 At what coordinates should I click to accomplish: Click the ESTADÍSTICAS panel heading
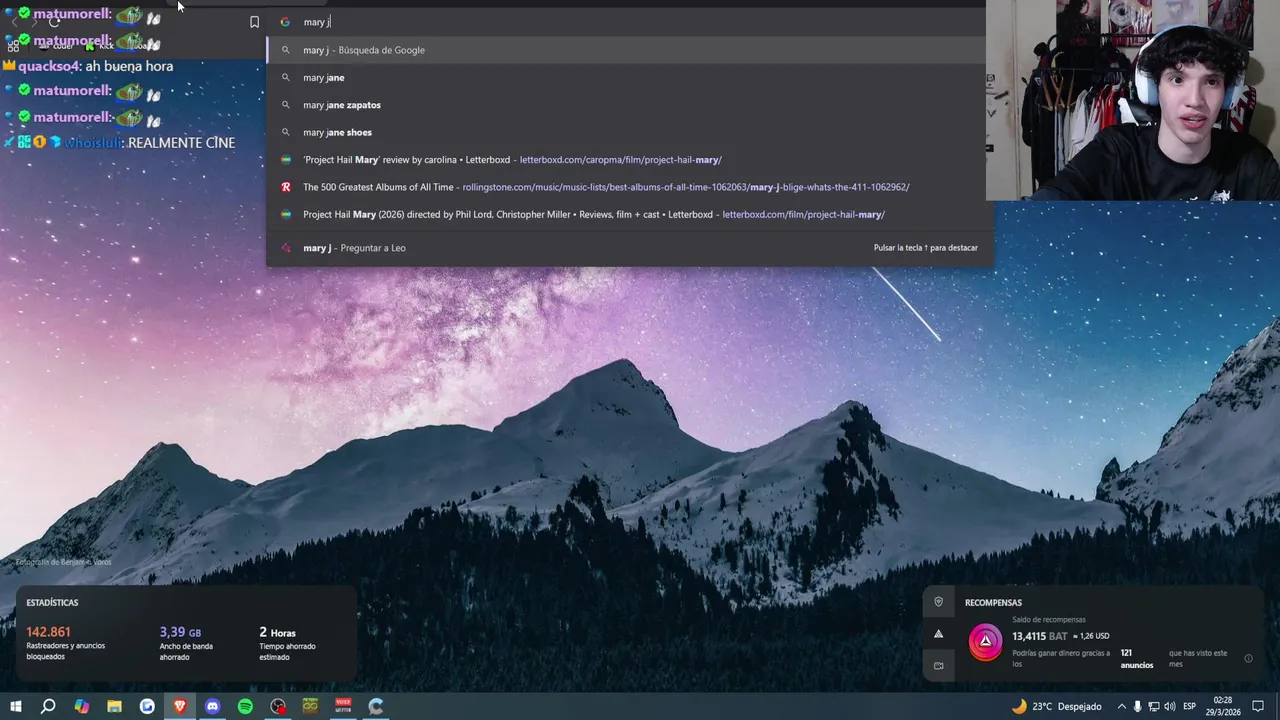(52, 603)
